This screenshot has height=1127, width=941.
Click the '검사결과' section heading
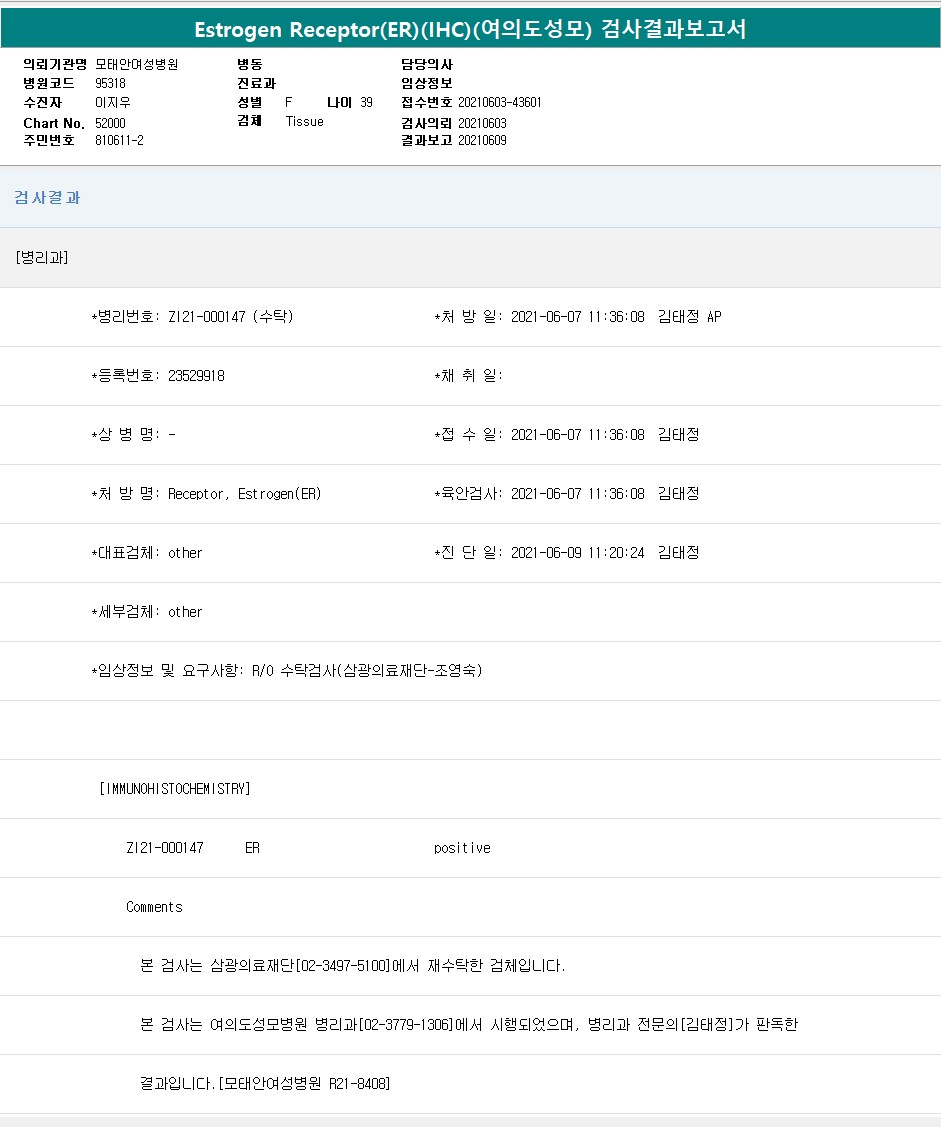point(47,198)
